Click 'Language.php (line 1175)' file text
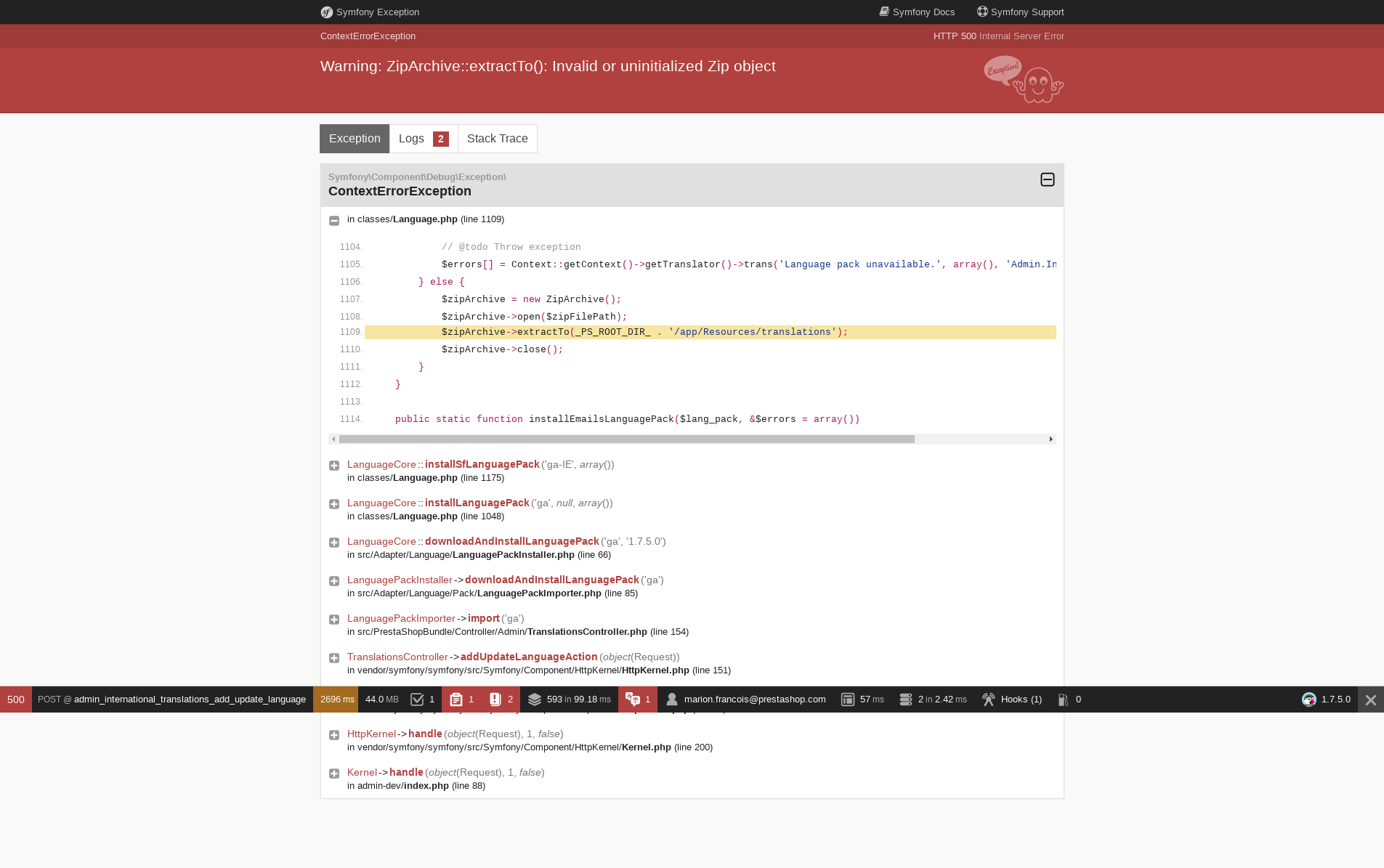This screenshot has height=868, width=1384. 449,478
